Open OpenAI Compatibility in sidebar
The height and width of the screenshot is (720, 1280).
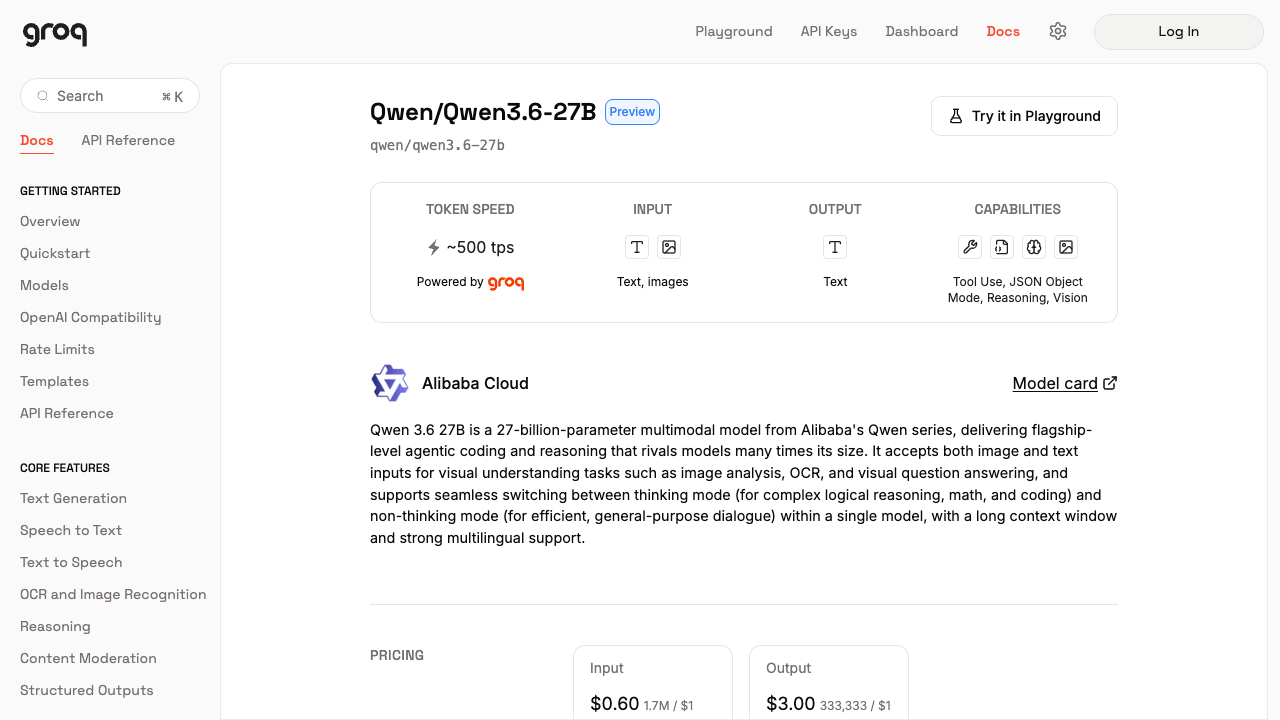click(91, 317)
